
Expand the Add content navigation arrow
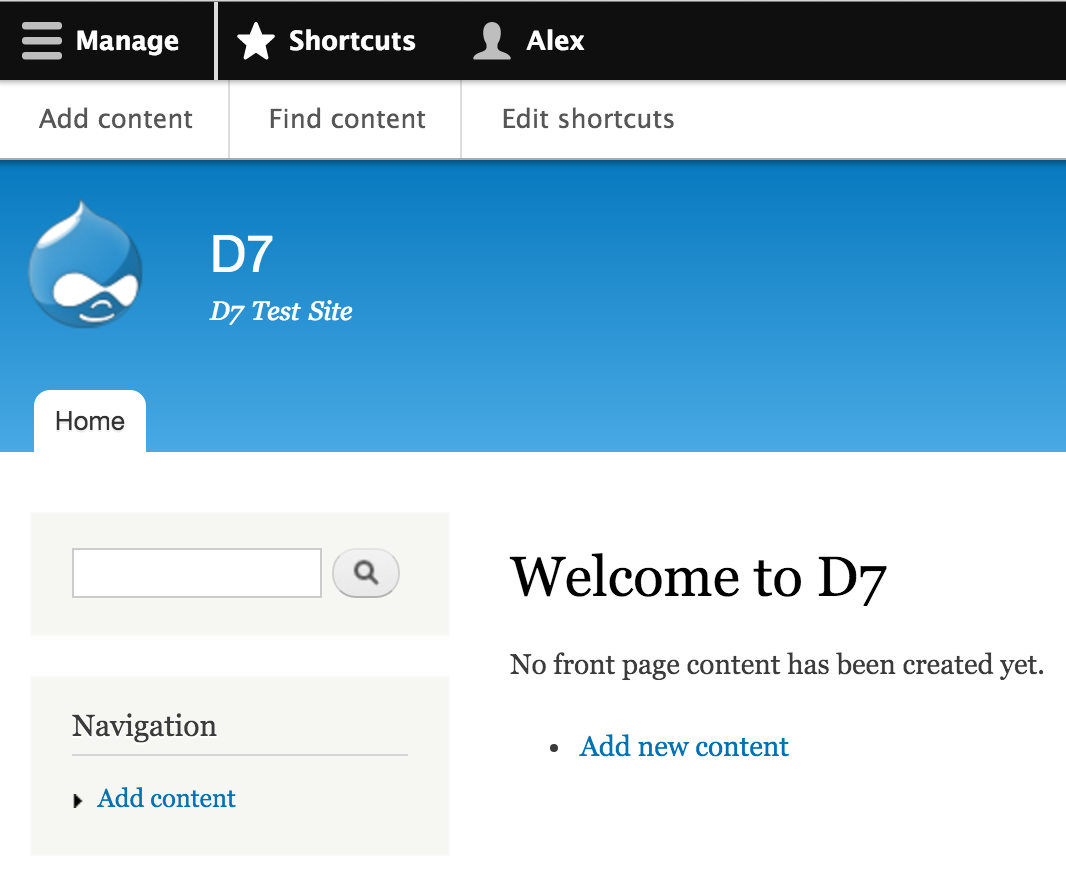pyautogui.click(x=78, y=801)
